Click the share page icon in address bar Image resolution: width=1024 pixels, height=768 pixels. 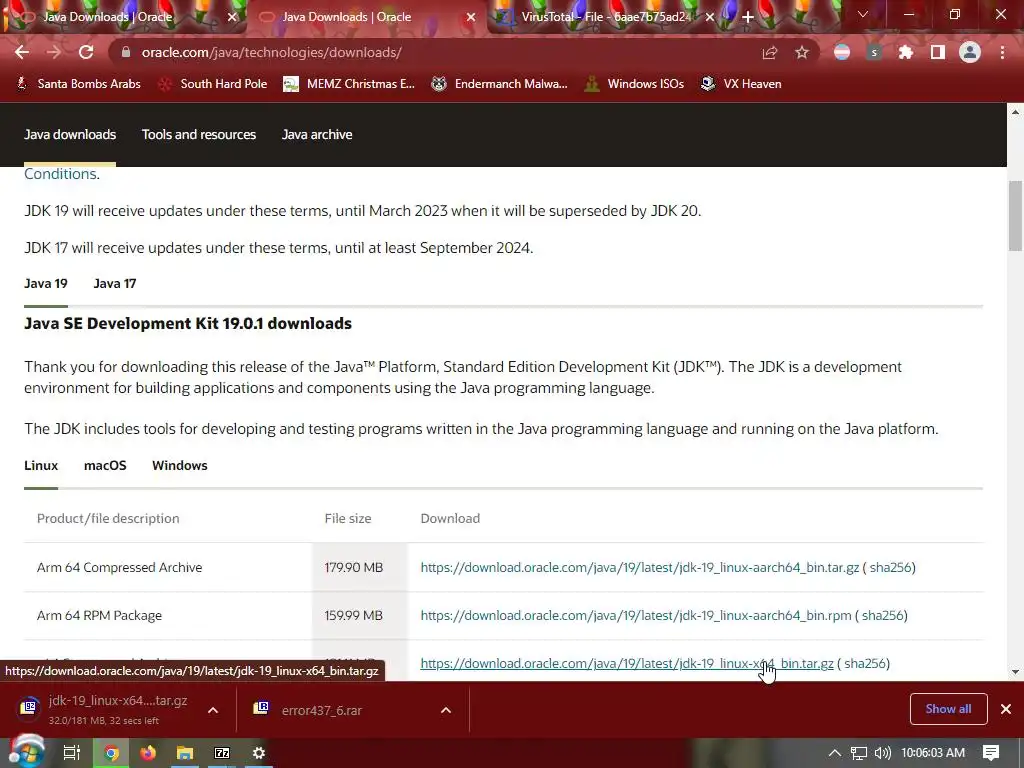[770, 52]
